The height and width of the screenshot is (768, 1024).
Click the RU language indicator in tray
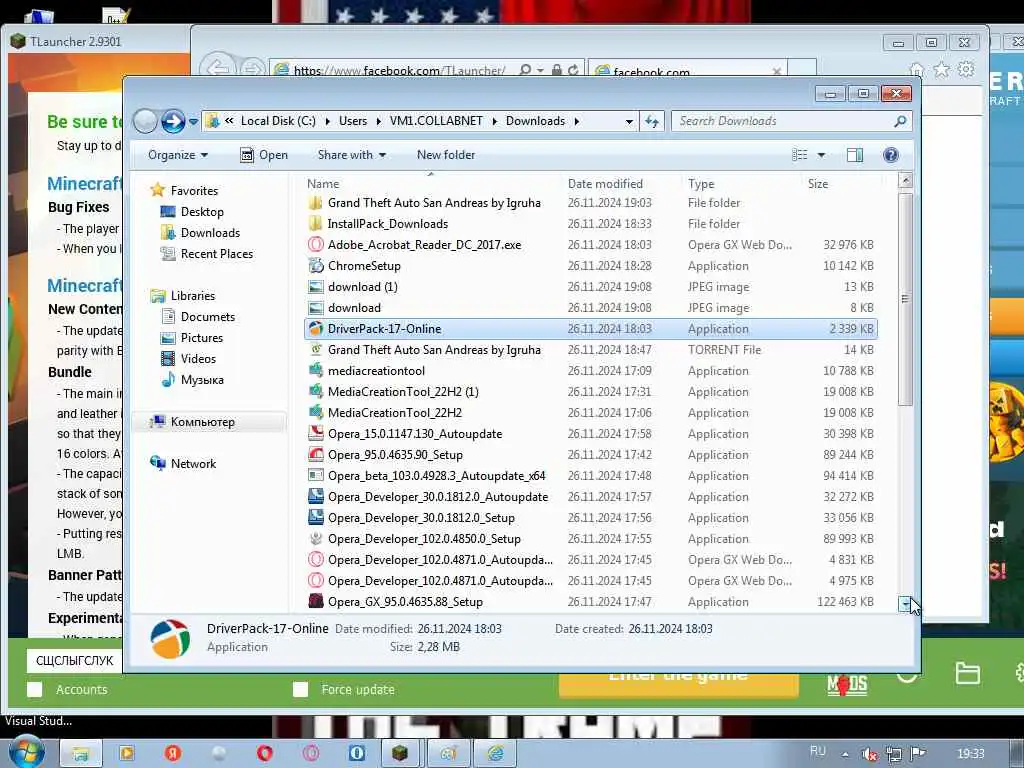click(818, 751)
